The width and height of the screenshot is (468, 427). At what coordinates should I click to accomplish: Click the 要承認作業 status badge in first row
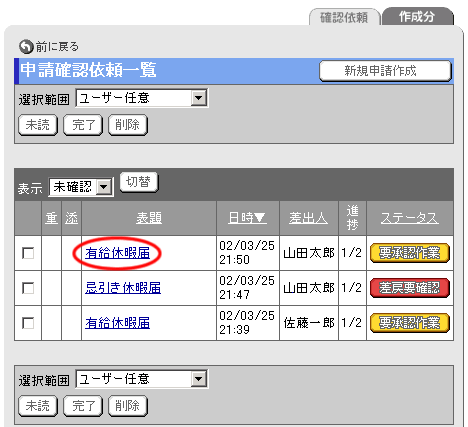point(410,253)
